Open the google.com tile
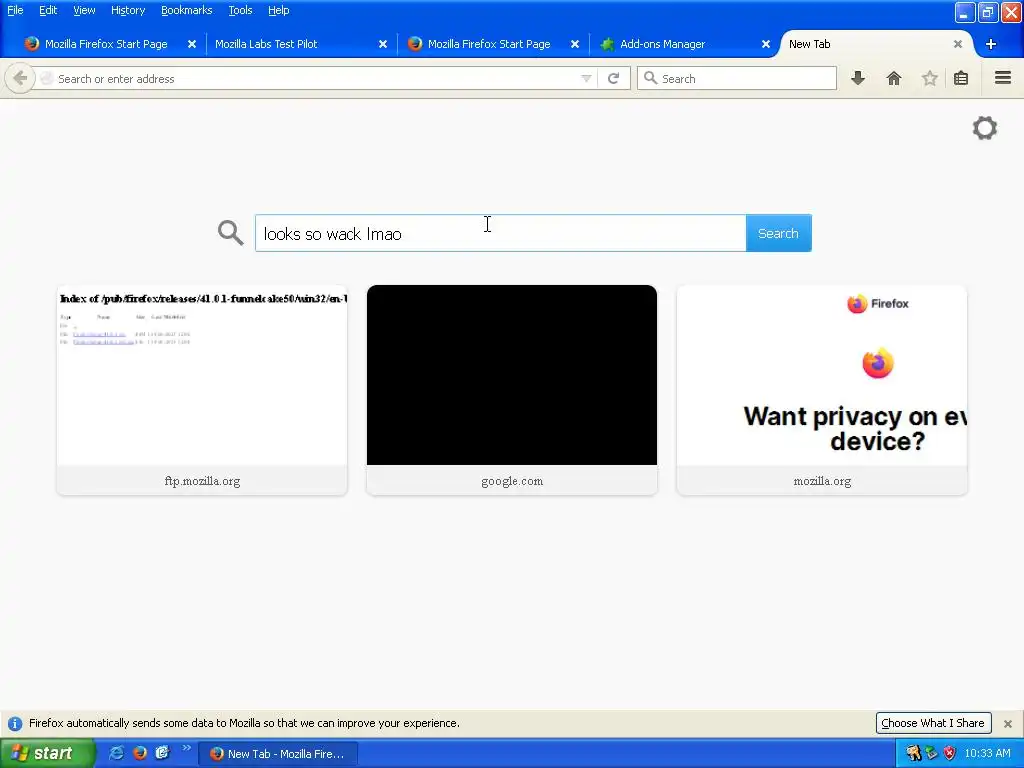1024x768 pixels. tap(512, 390)
